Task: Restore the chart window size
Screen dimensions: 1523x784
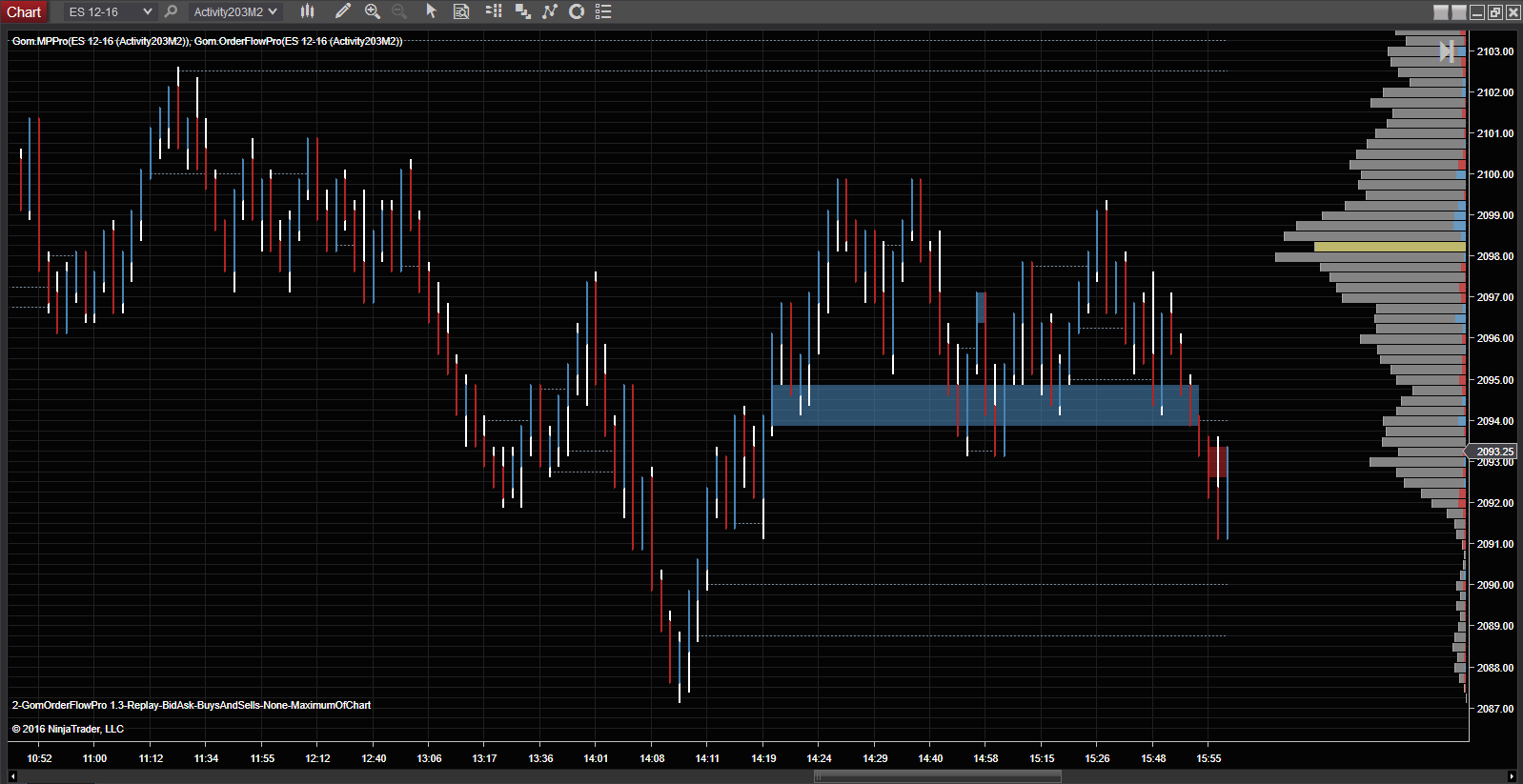Action: click(x=1495, y=12)
